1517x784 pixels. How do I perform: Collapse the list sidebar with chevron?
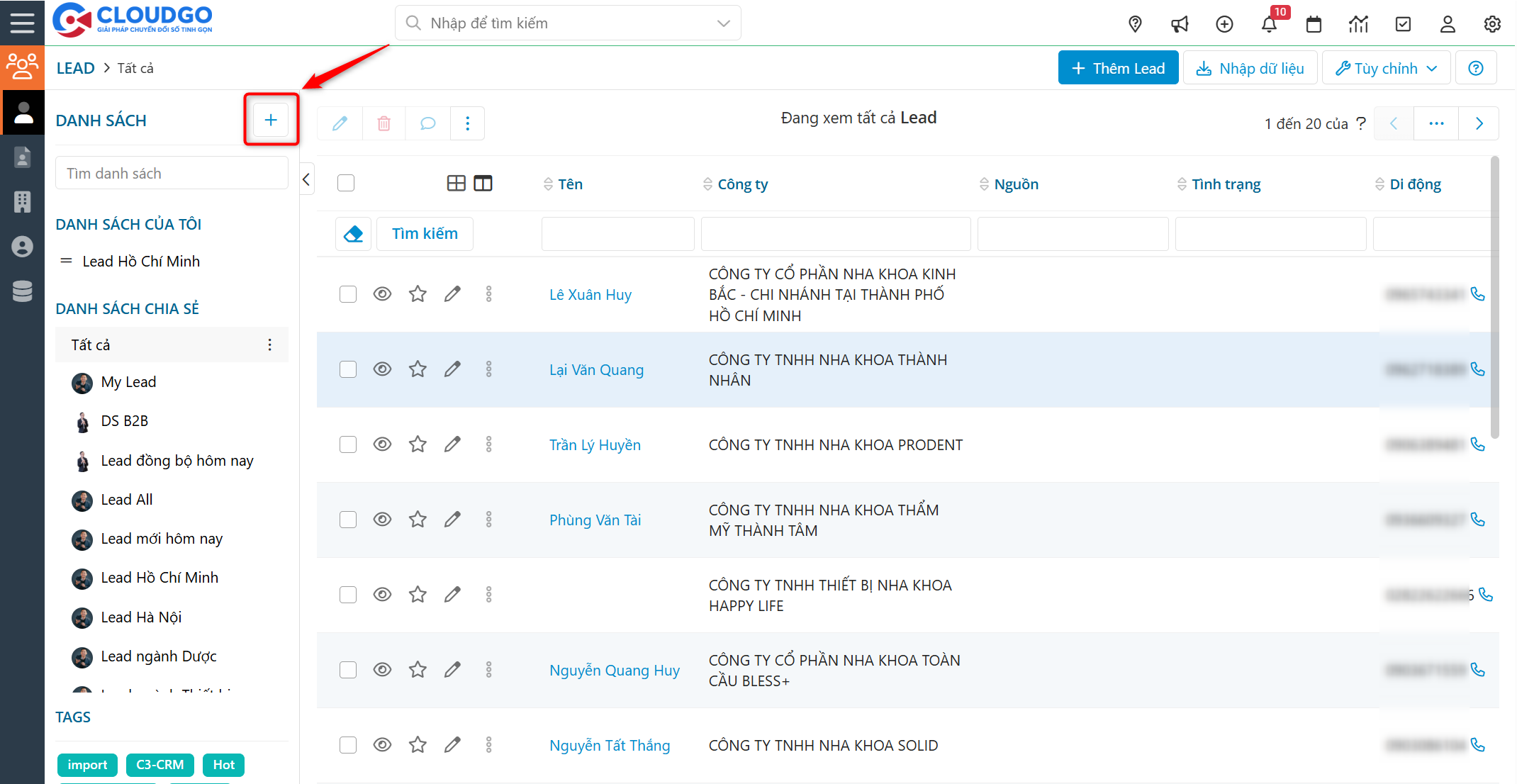[x=306, y=179]
